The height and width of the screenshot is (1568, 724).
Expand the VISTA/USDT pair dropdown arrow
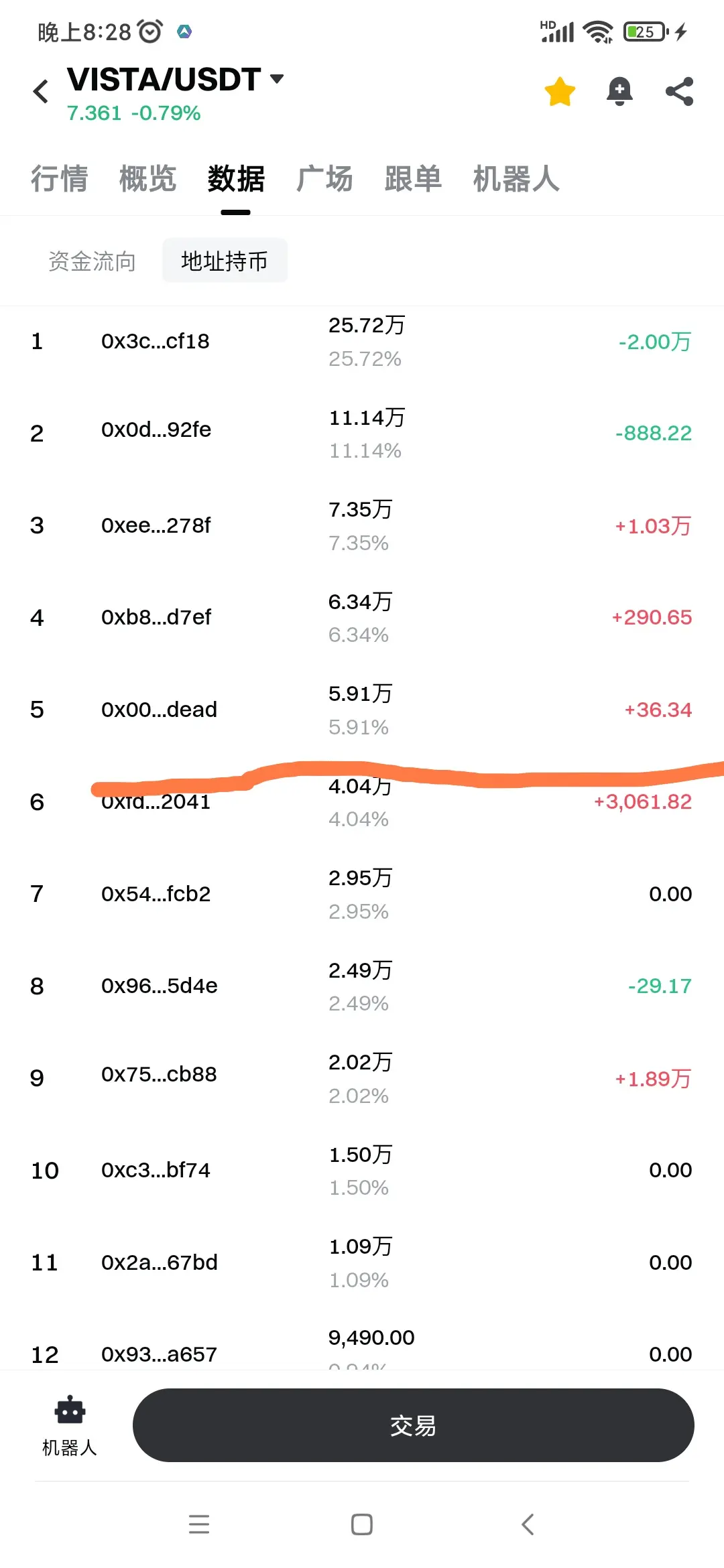[277, 79]
